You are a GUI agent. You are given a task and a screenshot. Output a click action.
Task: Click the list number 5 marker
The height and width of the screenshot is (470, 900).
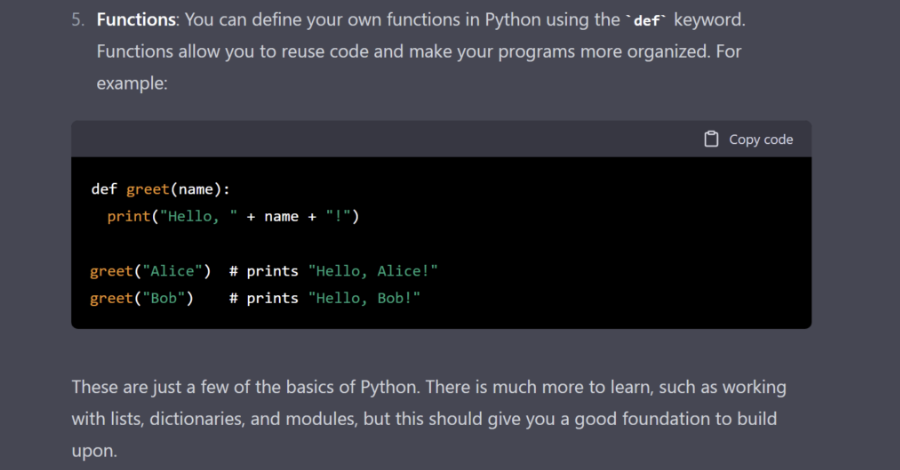[77, 20]
